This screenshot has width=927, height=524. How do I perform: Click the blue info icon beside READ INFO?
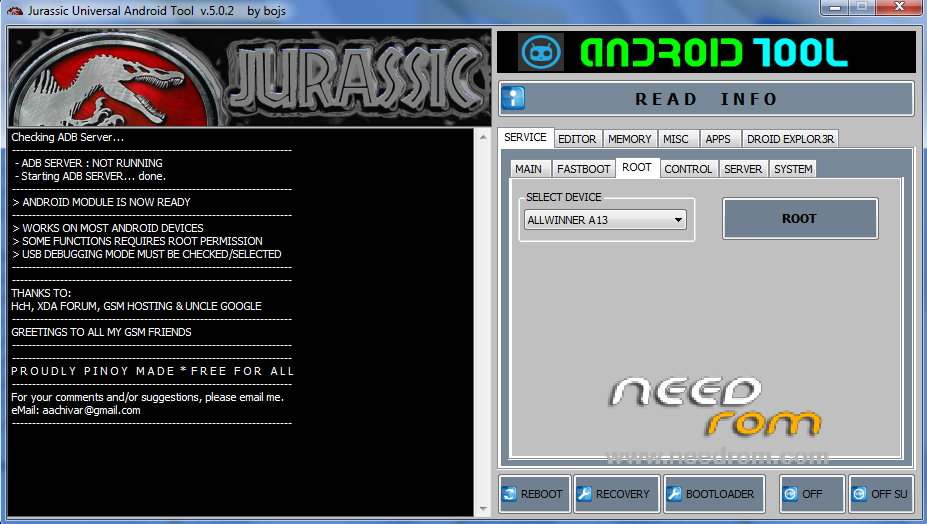513,99
